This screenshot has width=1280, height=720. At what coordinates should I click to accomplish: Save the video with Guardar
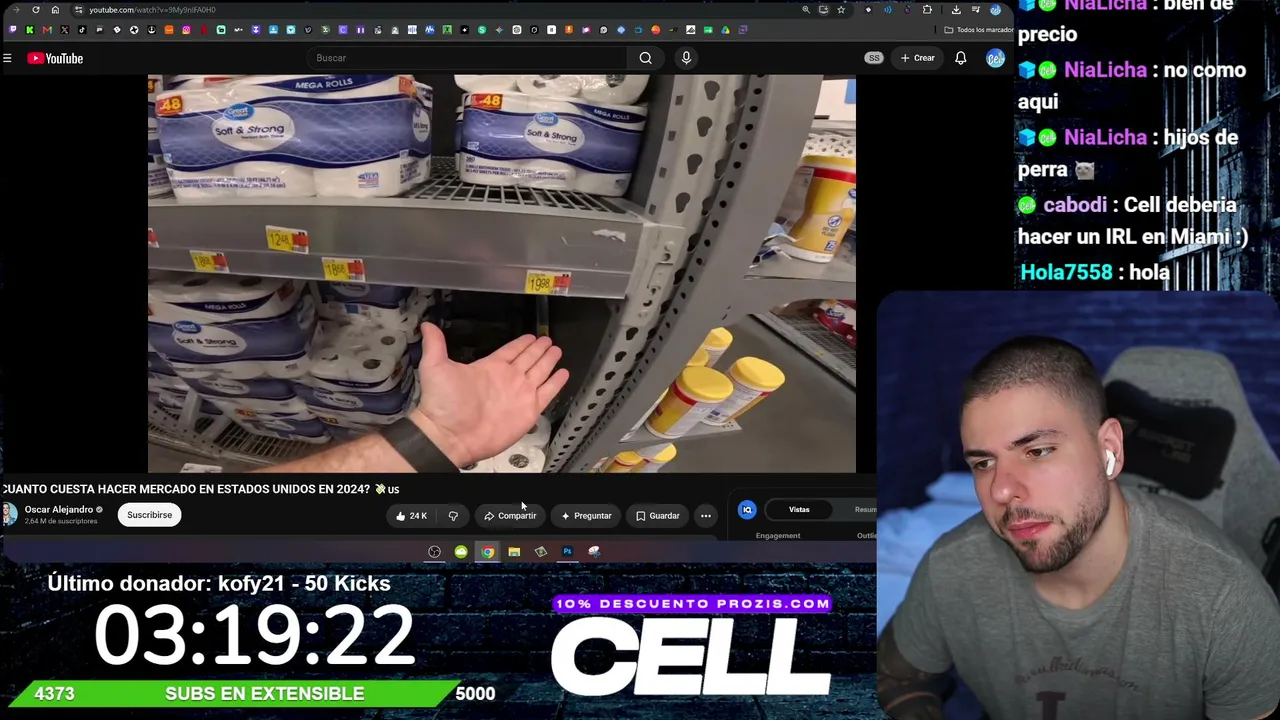657,516
